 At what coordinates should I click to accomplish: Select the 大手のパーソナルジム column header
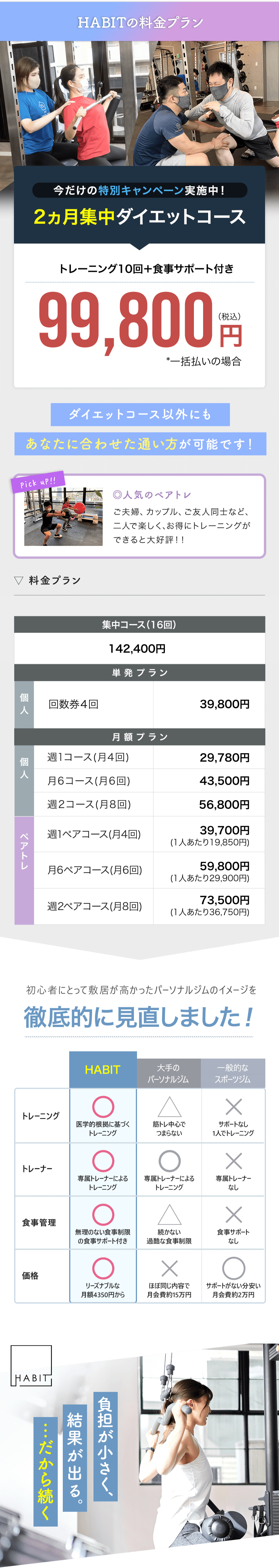pos(168,1073)
